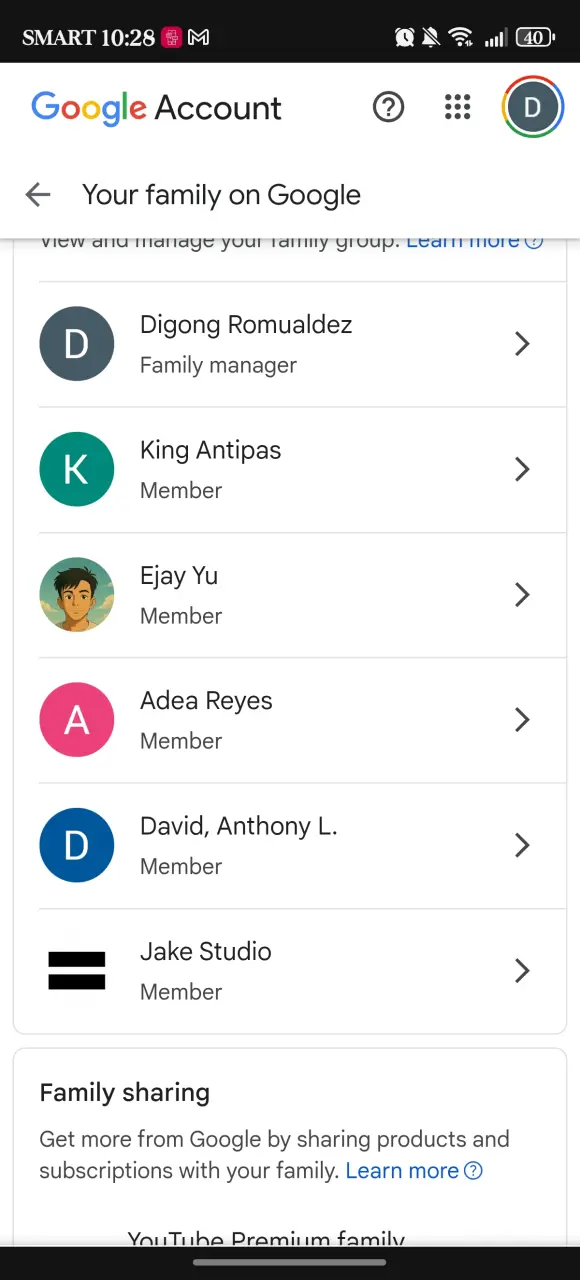Select David, Anthony L. member row
Viewport: 580px width, 1280px height.
pos(302,846)
